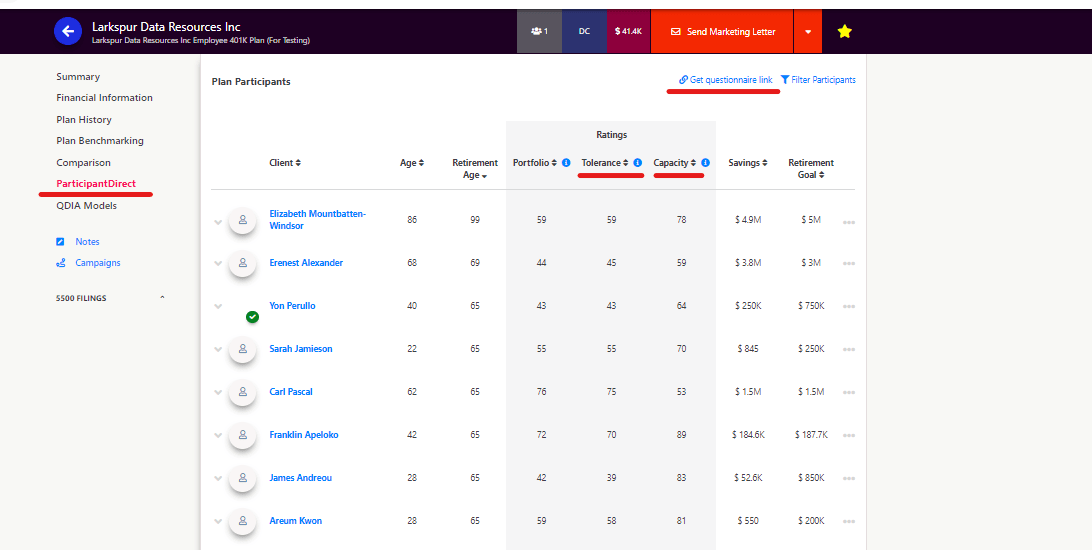The height and width of the screenshot is (550, 1092).
Task: Click the $41.4K plan value badge
Action: pos(628,32)
